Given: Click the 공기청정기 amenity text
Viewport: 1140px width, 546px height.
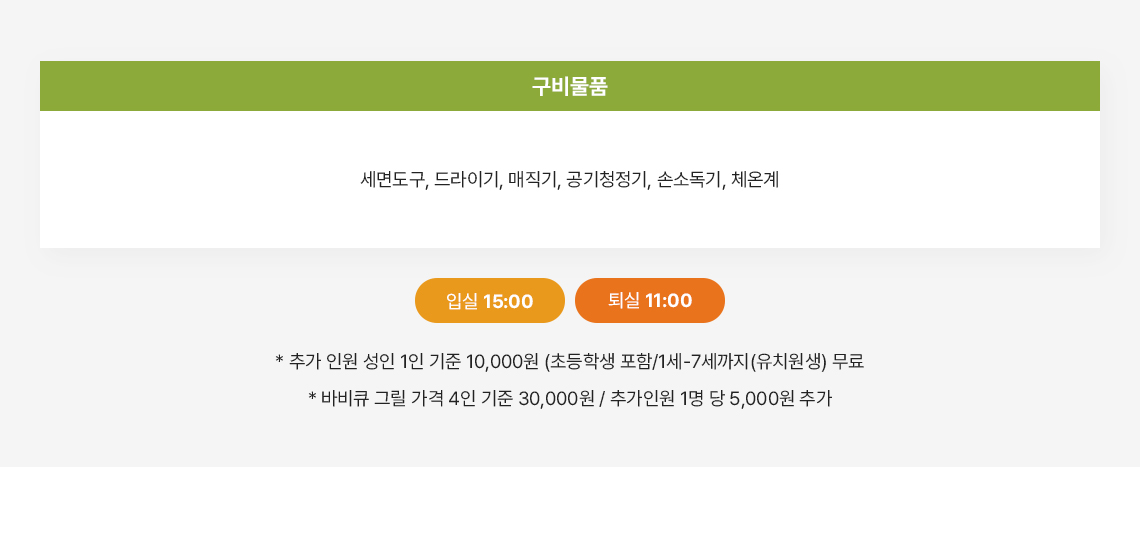Looking at the screenshot, I should coord(606,180).
